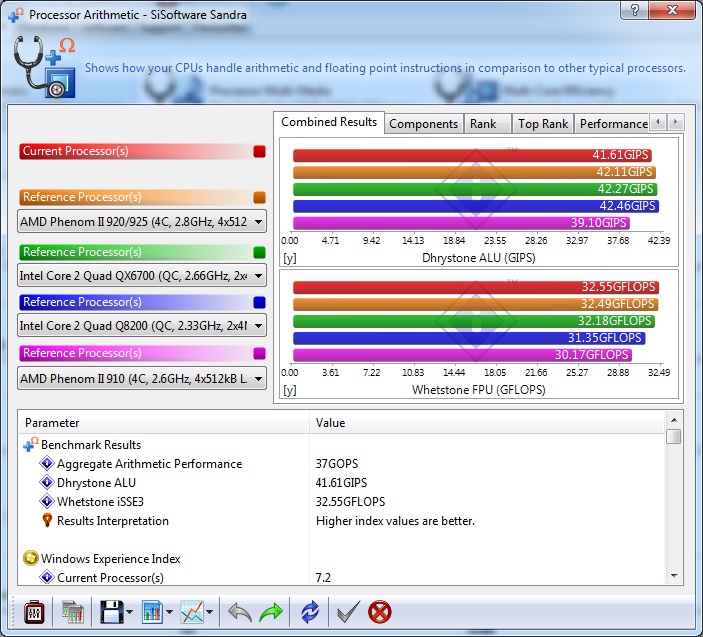Click the bar chart report icon
Viewport: 703px width, 637px height.
[x=152, y=612]
